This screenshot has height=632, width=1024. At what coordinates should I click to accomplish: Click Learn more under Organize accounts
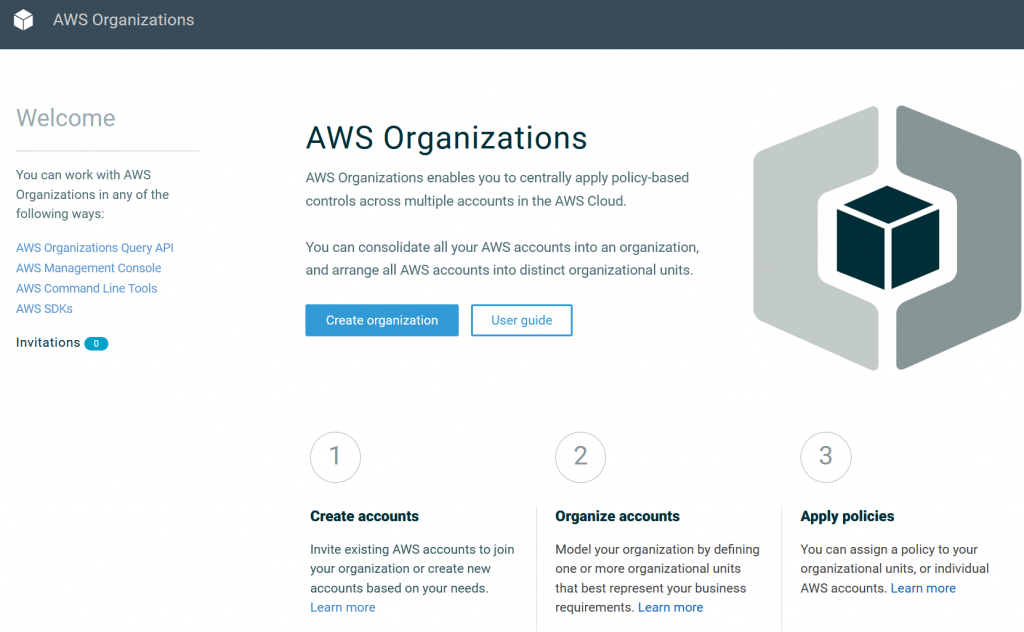click(671, 607)
